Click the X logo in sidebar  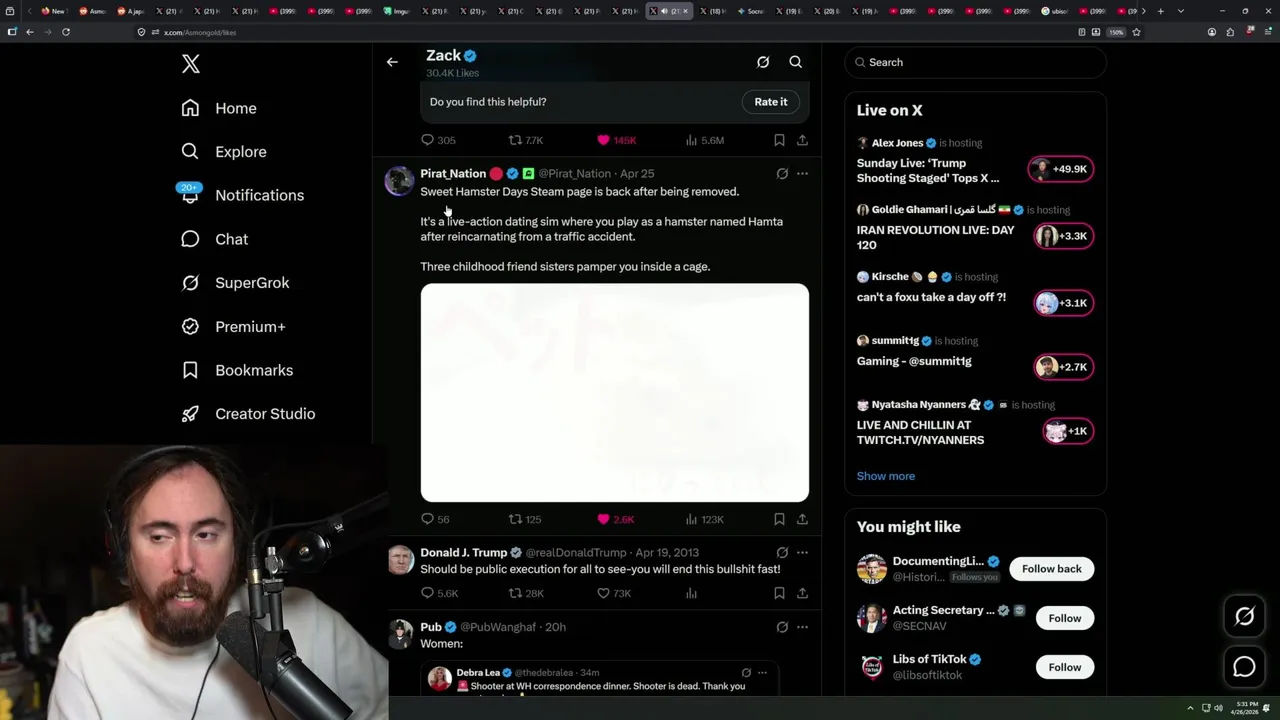pos(191,64)
